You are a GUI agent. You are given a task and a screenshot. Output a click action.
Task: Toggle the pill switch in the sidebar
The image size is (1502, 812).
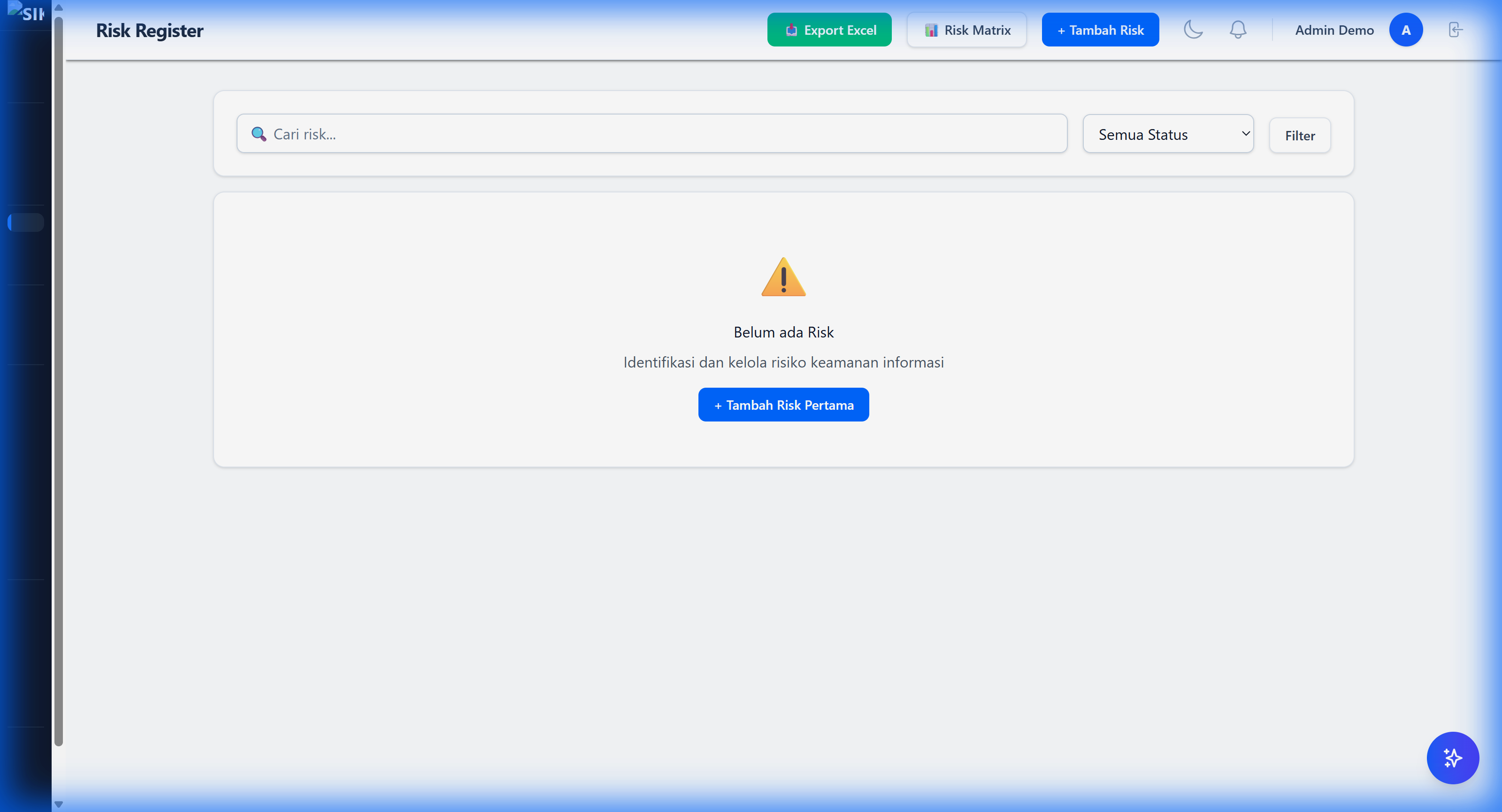[25, 222]
